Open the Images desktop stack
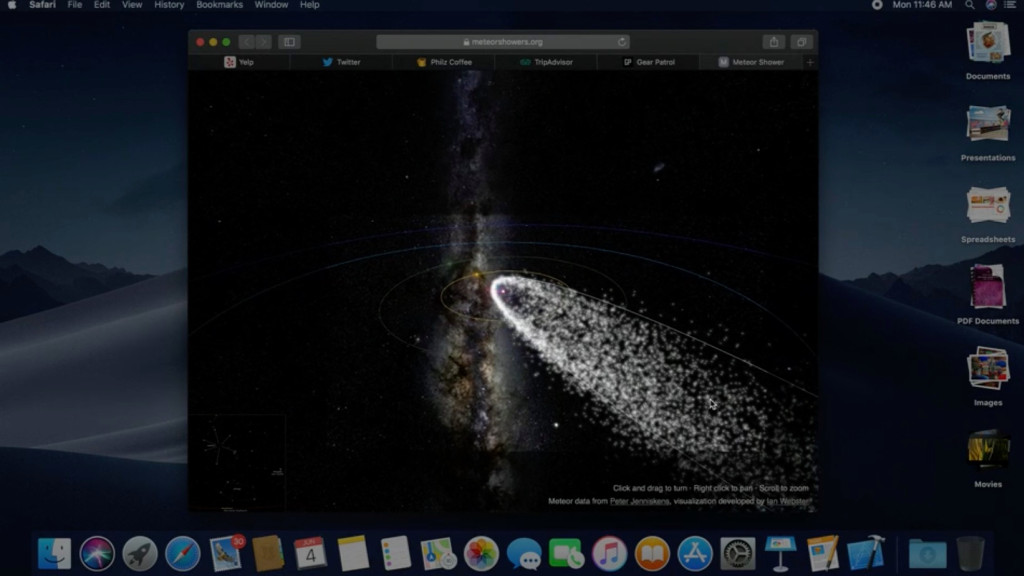This screenshot has width=1024, height=576. pyautogui.click(x=988, y=377)
